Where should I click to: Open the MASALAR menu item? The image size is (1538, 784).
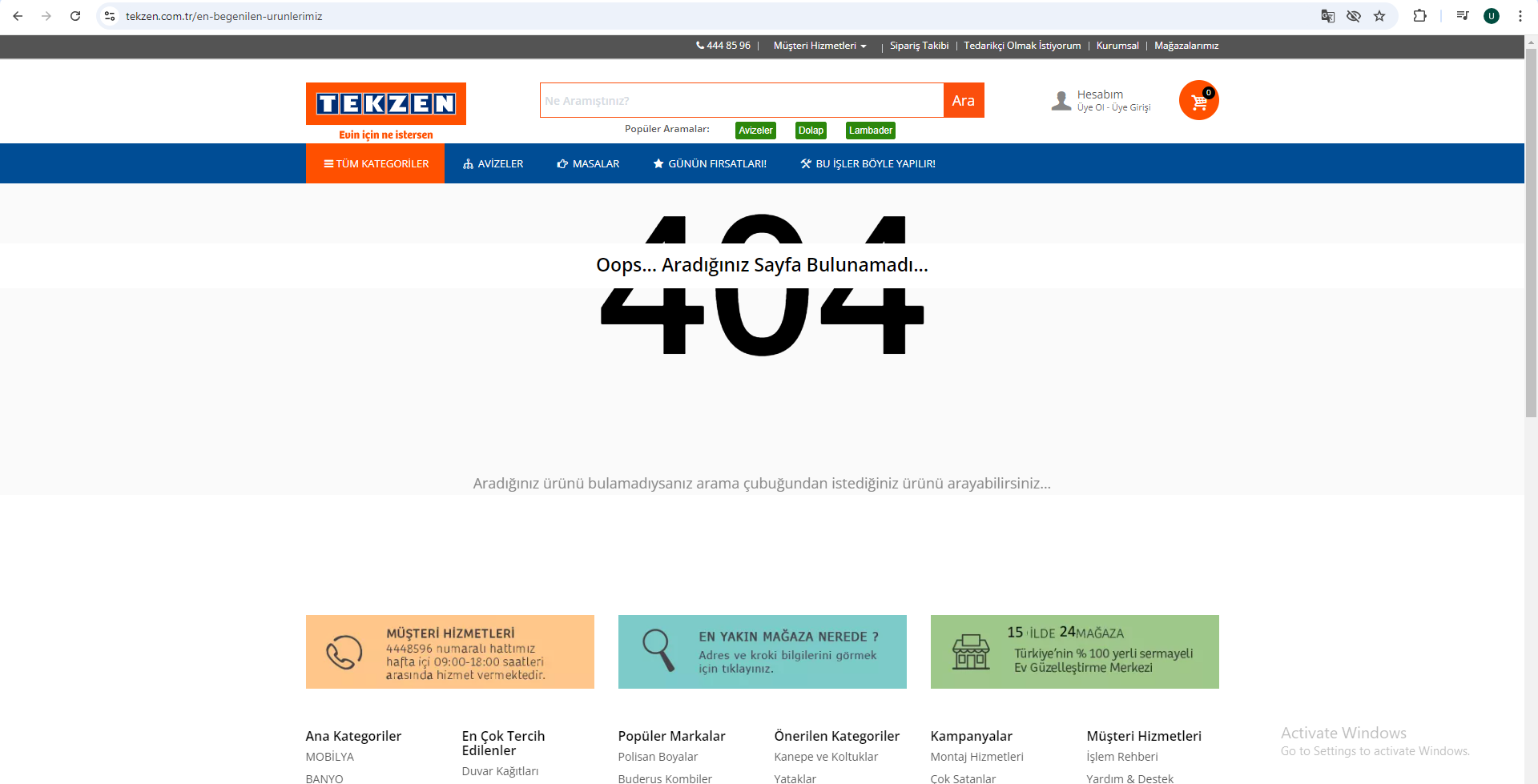[588, 163]
